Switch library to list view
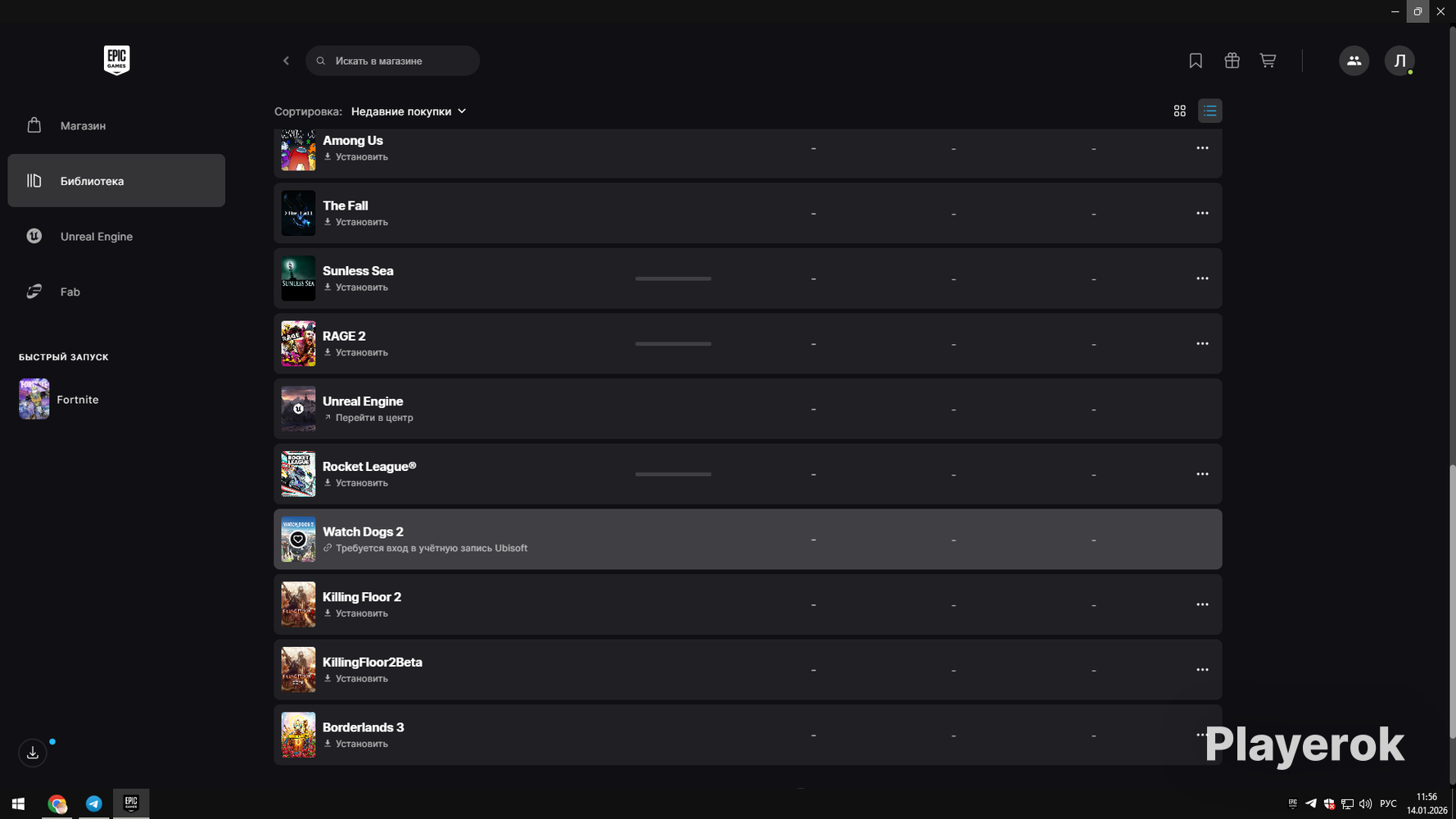1456x819 pixels. point(1210,111)
